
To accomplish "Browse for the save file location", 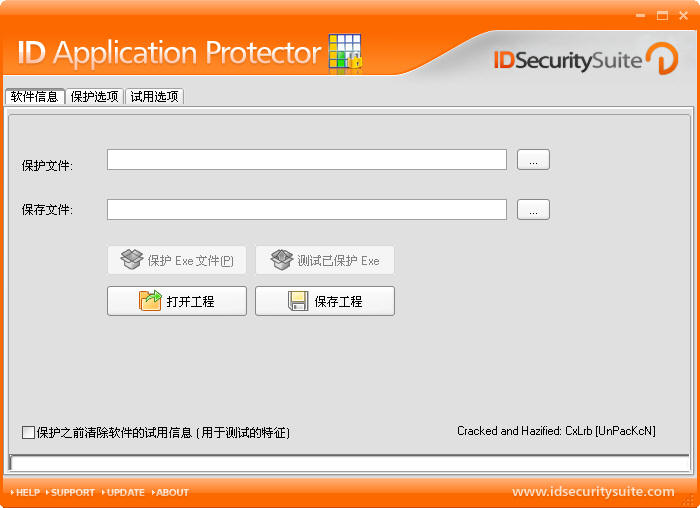I will click(x=533, y=210).
